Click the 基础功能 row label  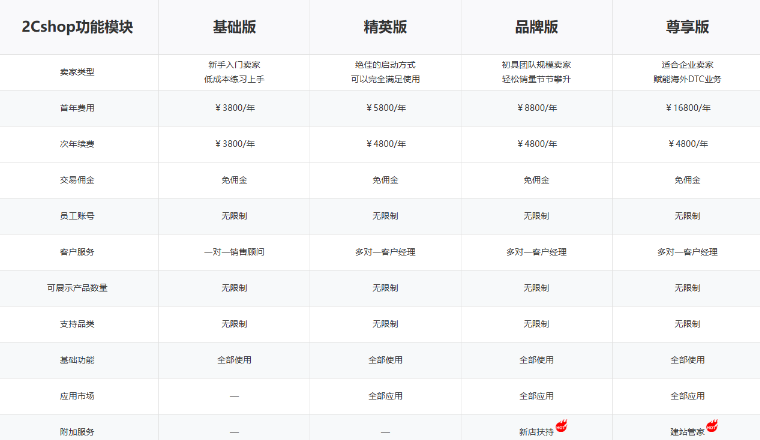tap(77, 360)
